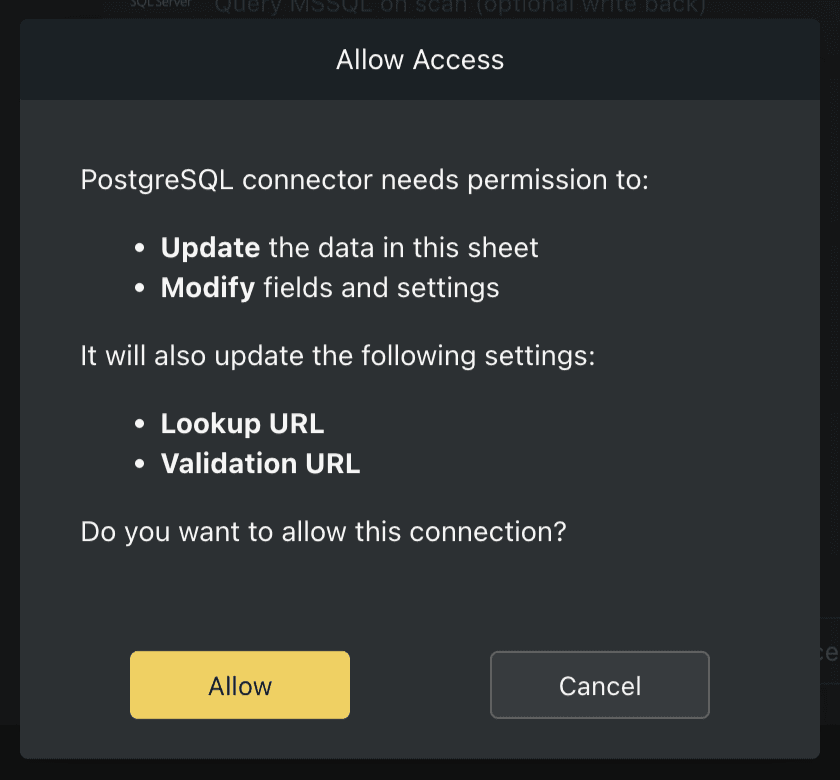Select the Allow Access dialog title
Screen dimensions: 840x780
(419, 59)
